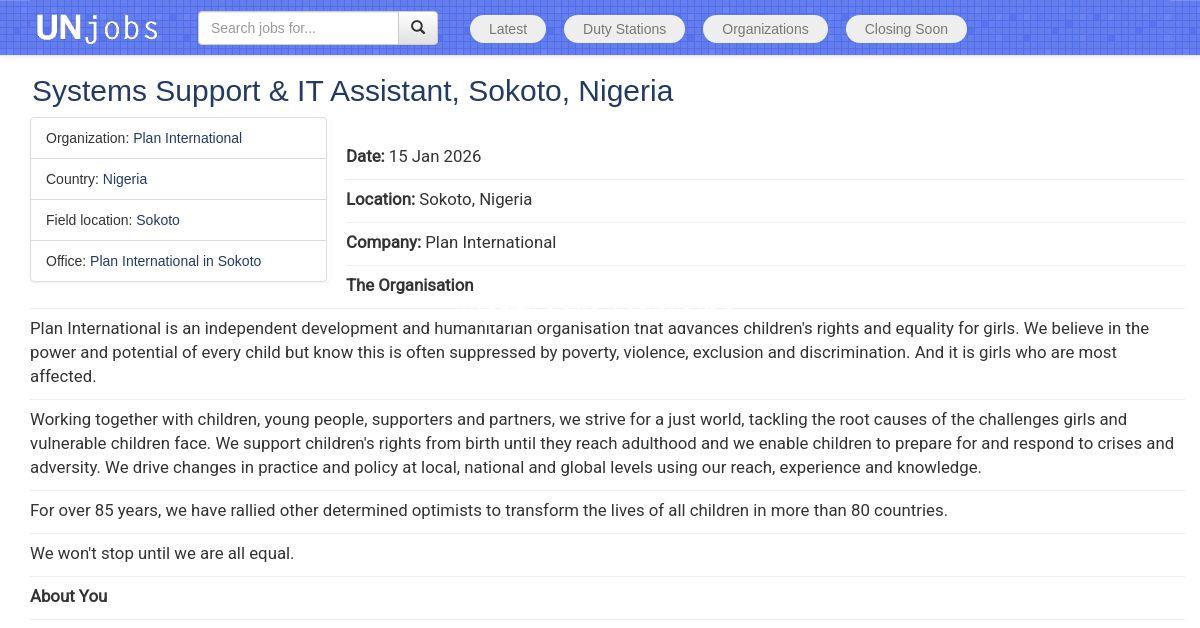This screenshot has height=628, width=1200.
Task: Open the Plan International organization link
Action: click(x=187, y=138)
